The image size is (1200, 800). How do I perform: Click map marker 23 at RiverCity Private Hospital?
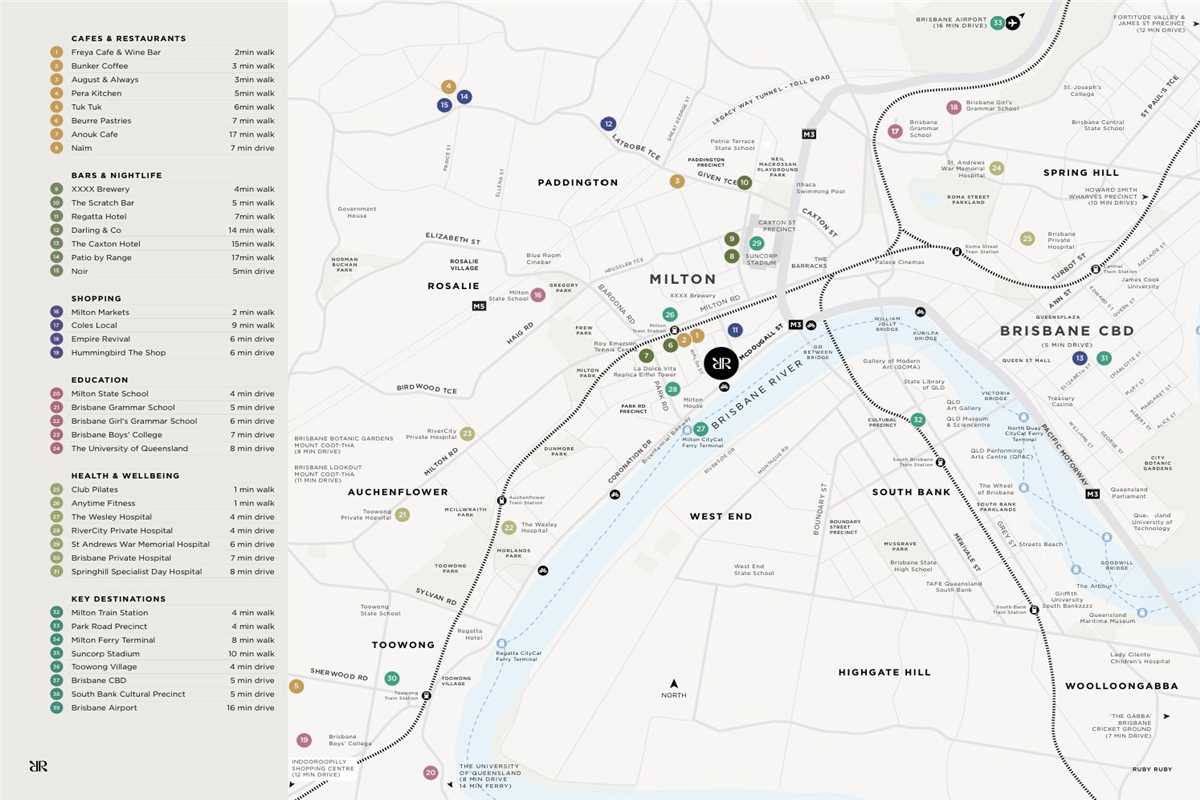[x=467, y=433]
